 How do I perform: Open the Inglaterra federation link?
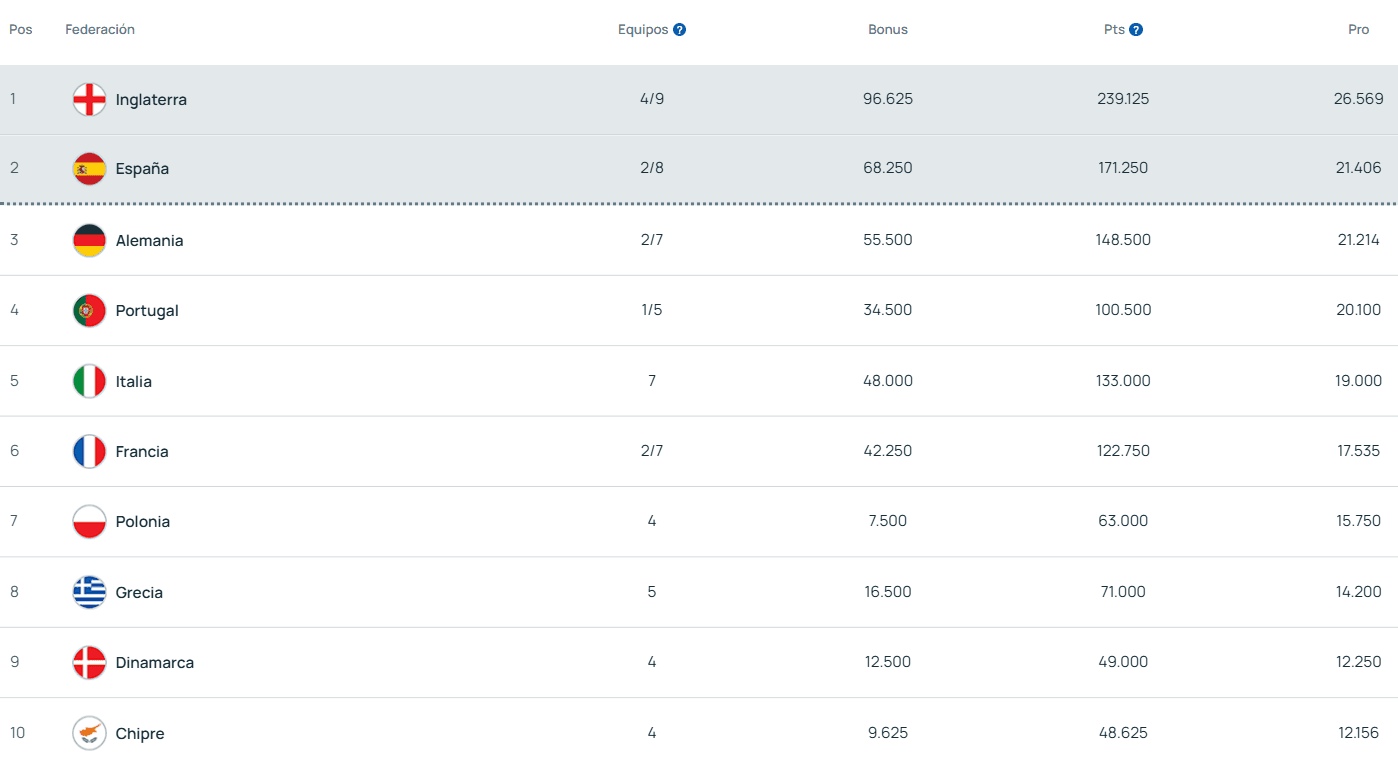151,100
